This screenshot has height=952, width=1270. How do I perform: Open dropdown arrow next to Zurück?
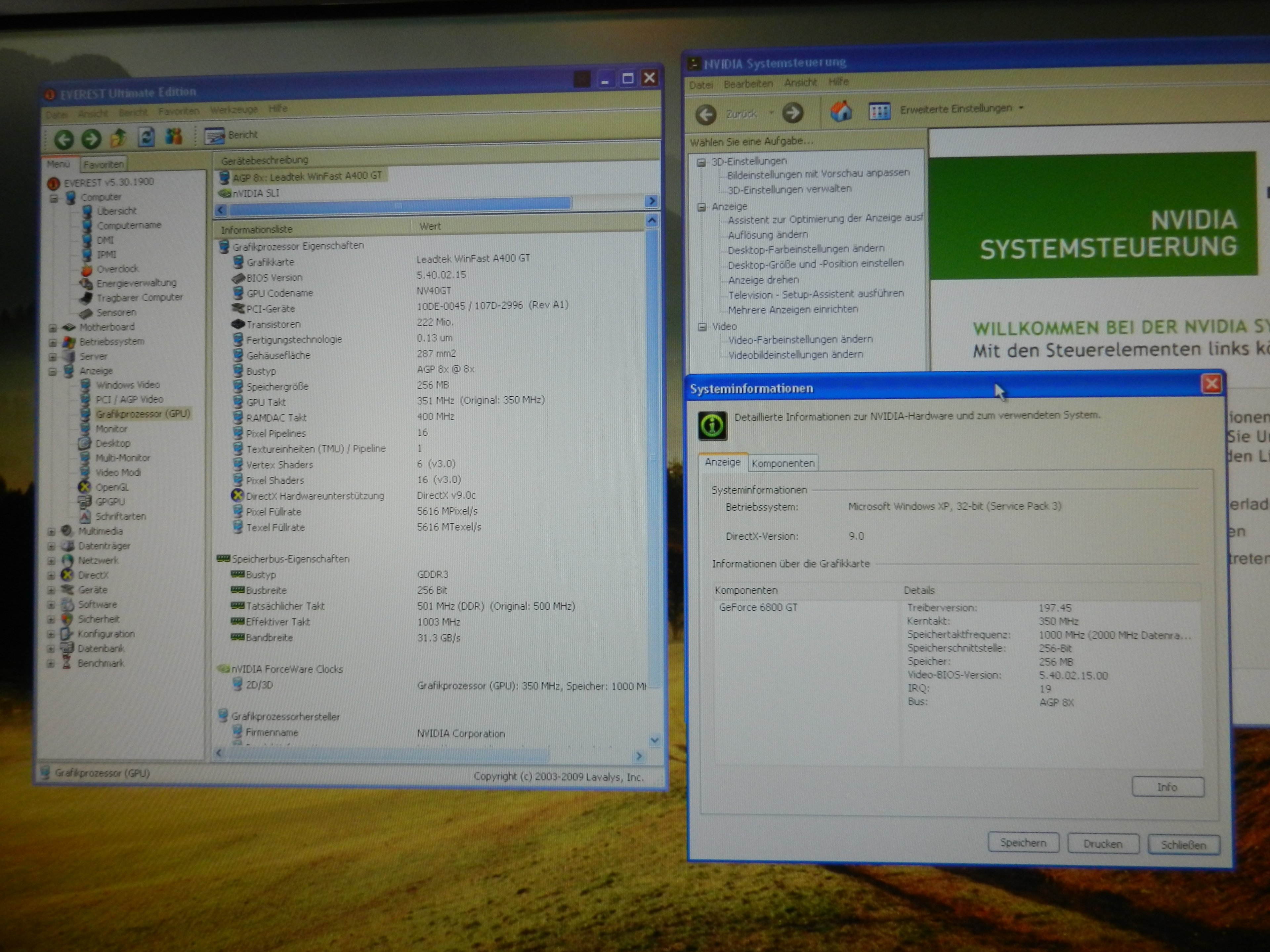coord(771,113)
